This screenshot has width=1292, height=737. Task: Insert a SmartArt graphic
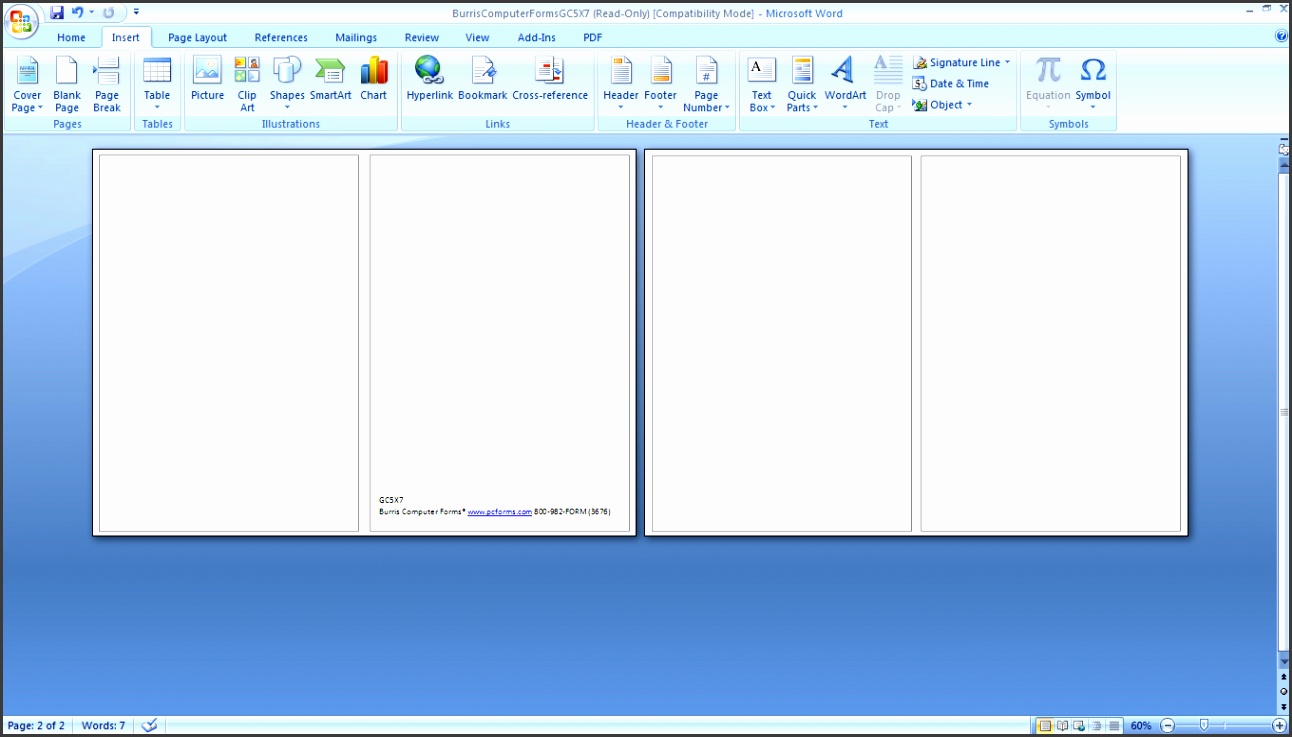(330, 80)
